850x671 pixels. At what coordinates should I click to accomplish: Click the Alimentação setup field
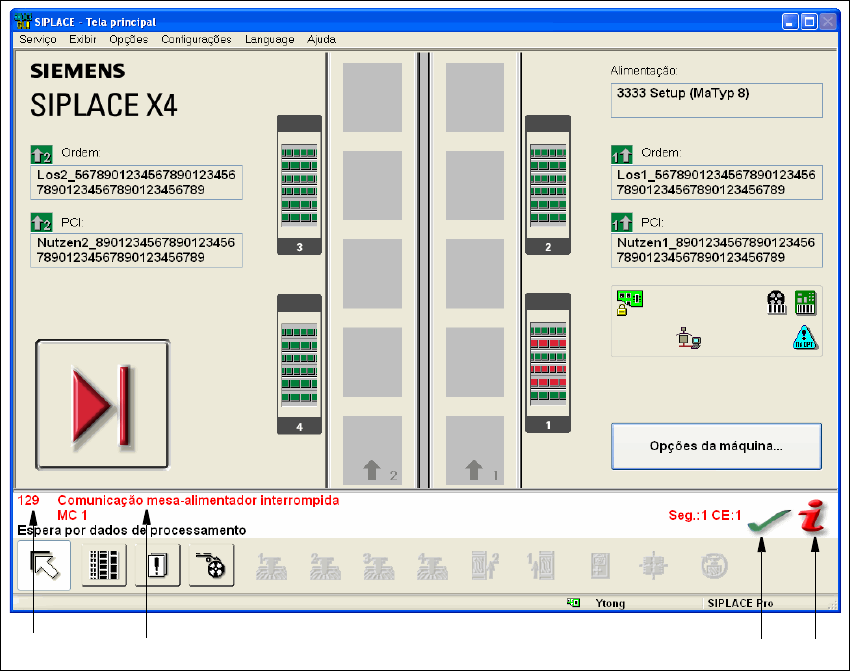pos(716,100)
